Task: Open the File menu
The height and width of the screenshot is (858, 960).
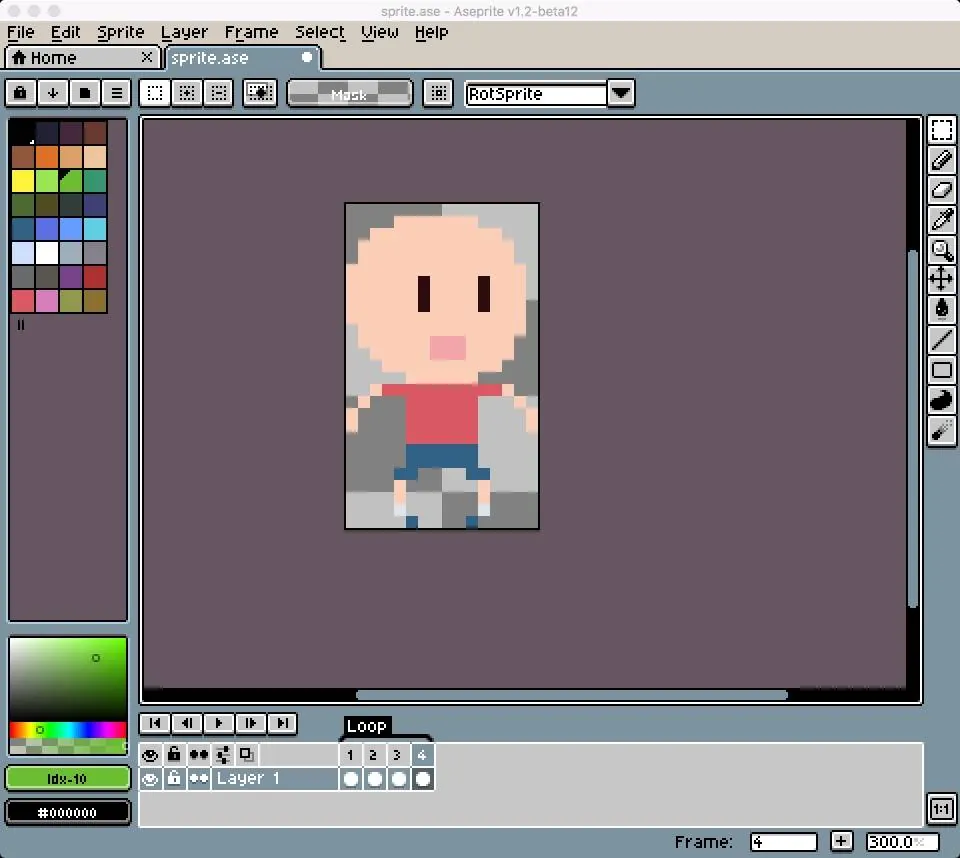Action: pyautogui.click(x=20, y=32)
